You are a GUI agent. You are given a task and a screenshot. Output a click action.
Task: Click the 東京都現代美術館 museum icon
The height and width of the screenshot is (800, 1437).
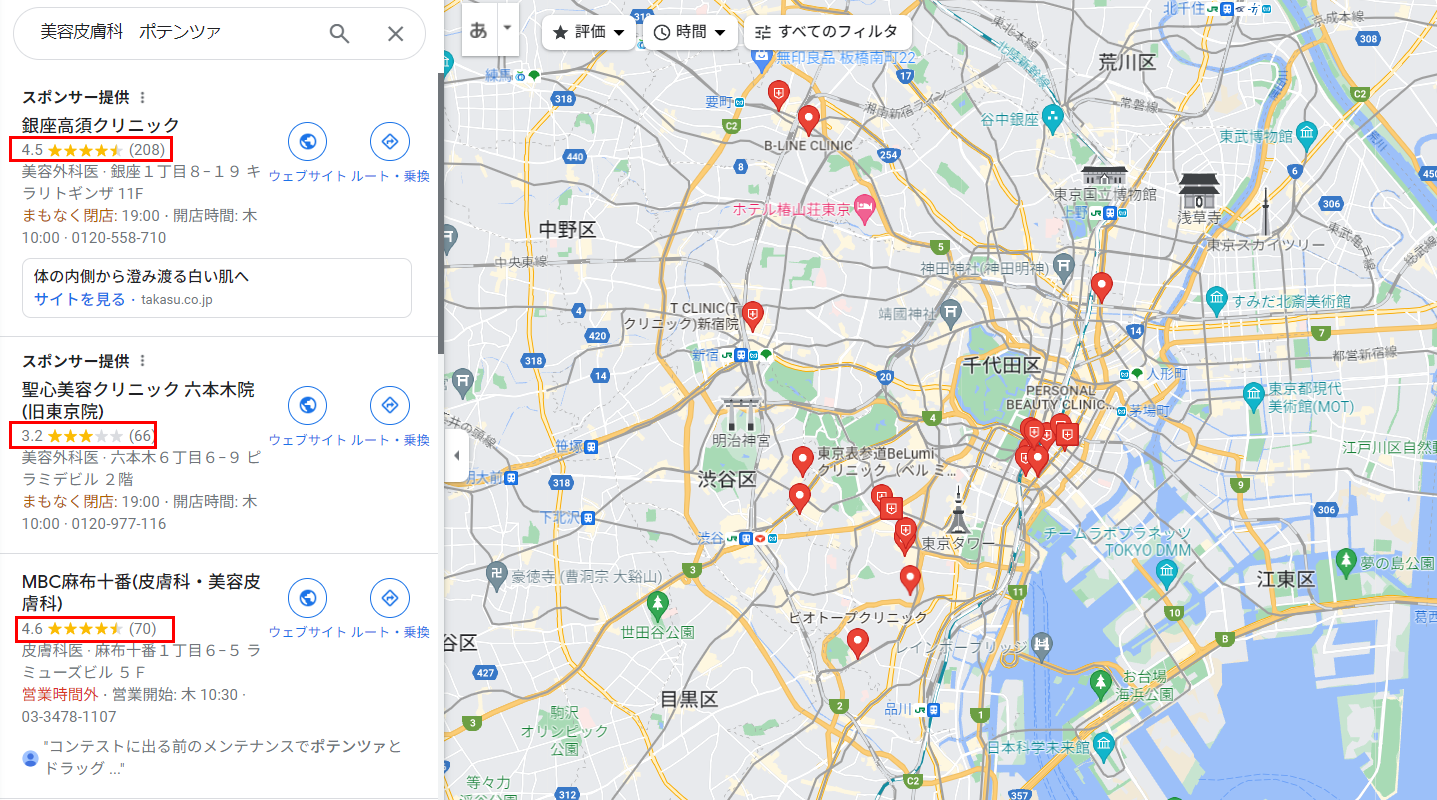[1254, 393]
